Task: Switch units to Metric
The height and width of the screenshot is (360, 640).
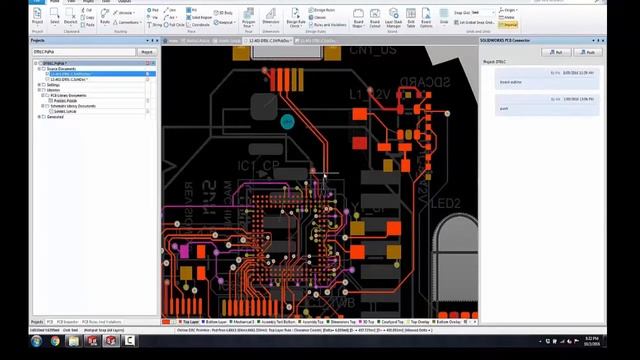Action: click(507, 18)
